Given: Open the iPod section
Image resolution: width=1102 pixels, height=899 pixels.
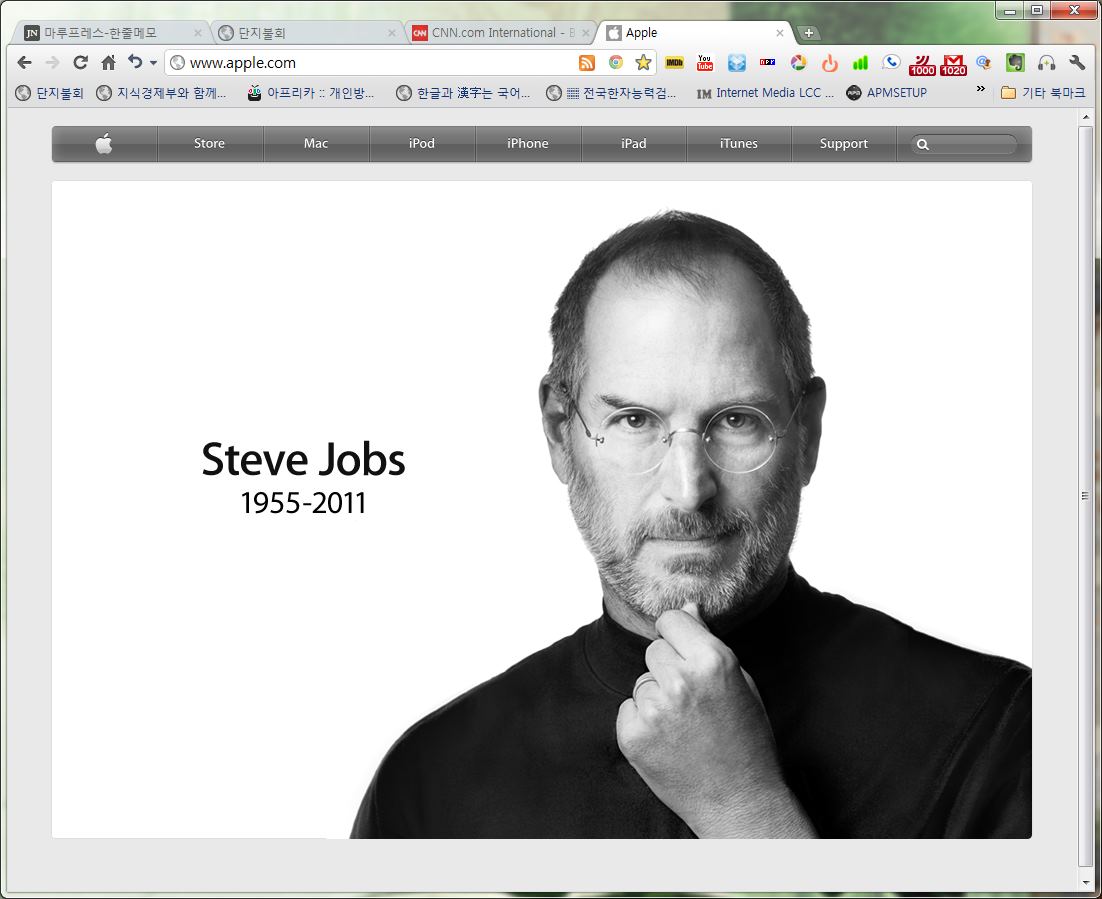Looking at the screenshot, I should (x=422, y=143).
